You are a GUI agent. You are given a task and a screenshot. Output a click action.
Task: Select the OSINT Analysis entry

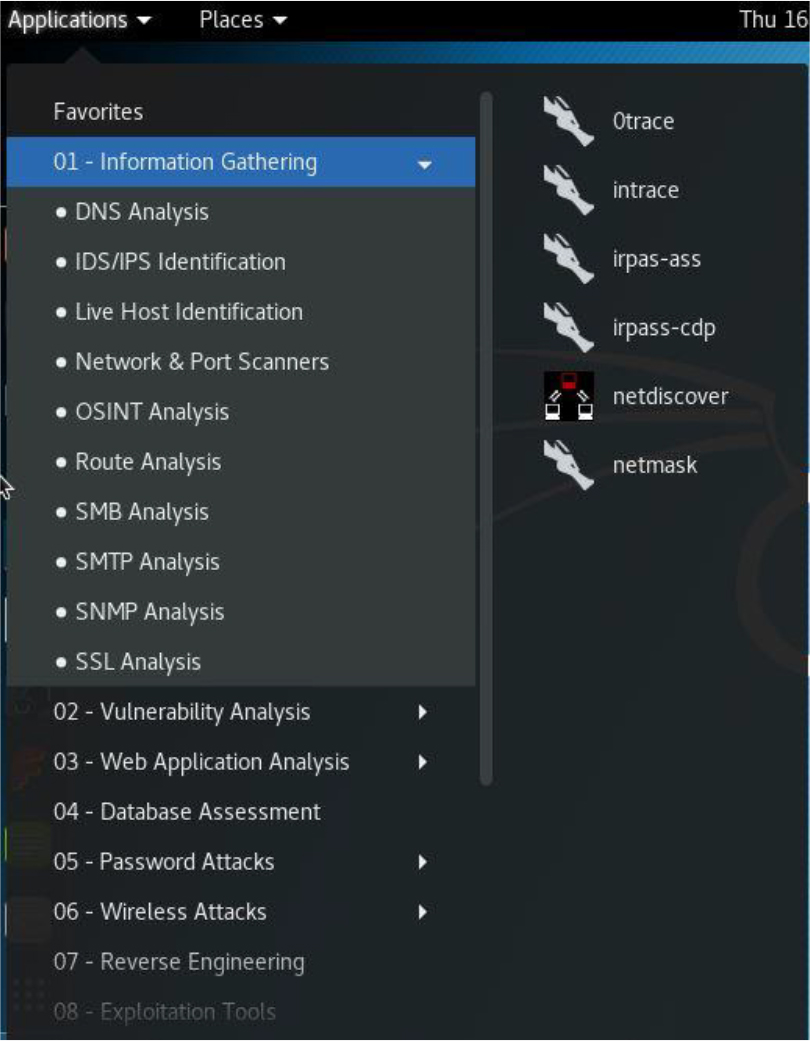click(x=152, y=412)
